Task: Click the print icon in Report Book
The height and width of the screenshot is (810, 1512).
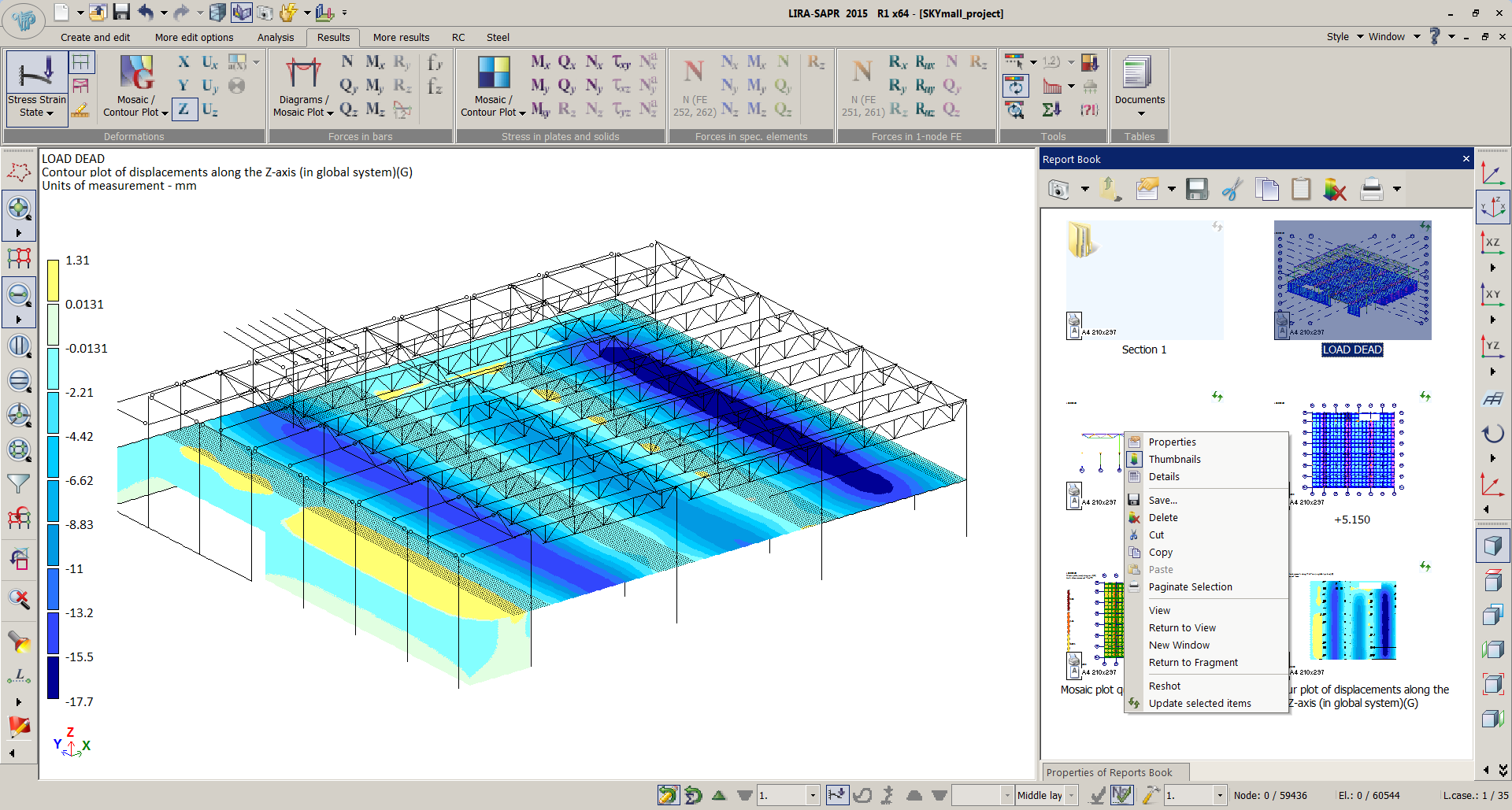Action: 1371,189
